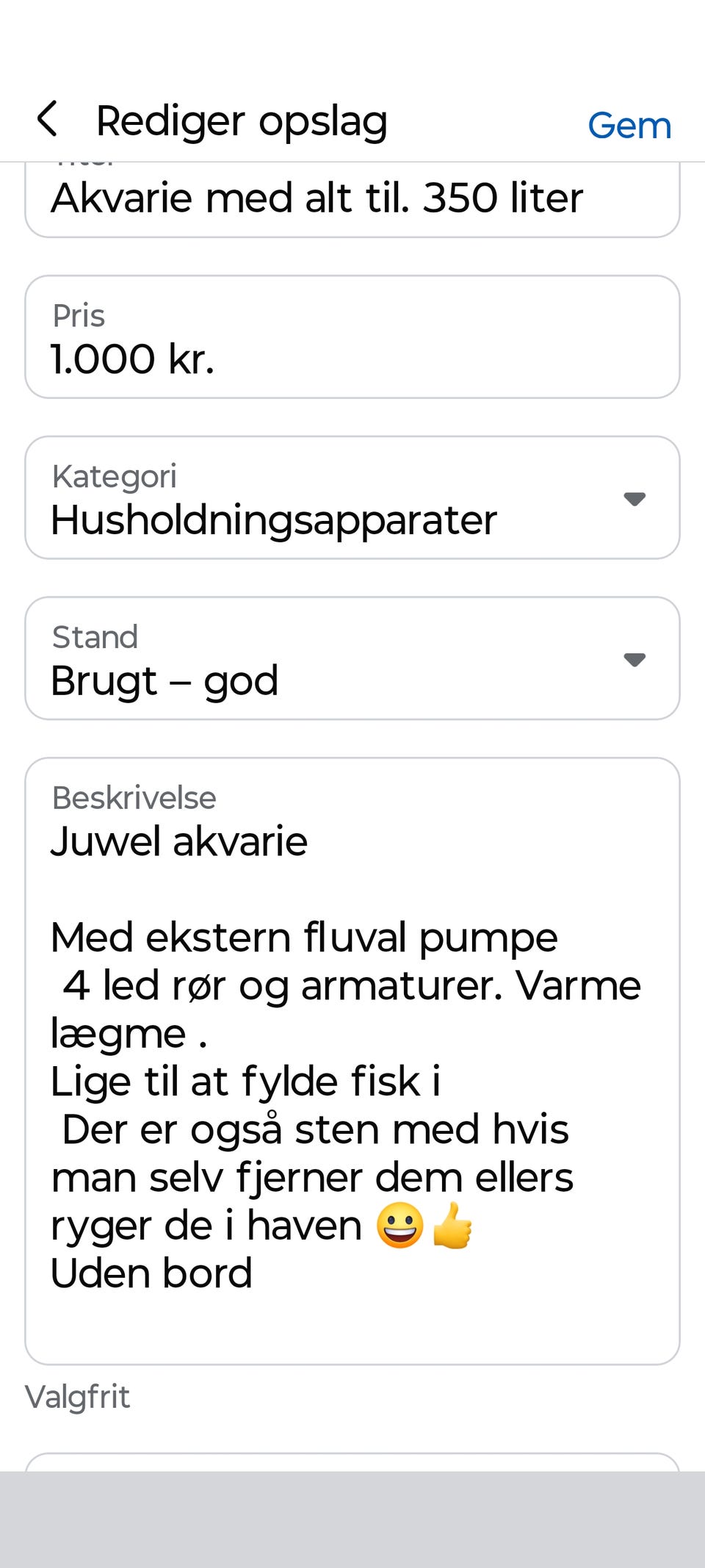The image size is (705, 1568).
Task: Tap the 'Stand' field label
Action: [x=95, y=637]
